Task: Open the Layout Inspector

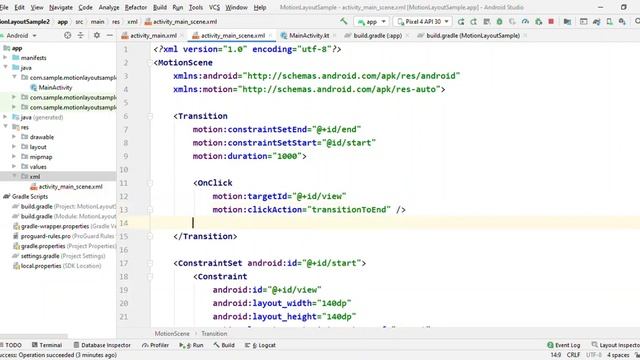Action: coord(616,345)
